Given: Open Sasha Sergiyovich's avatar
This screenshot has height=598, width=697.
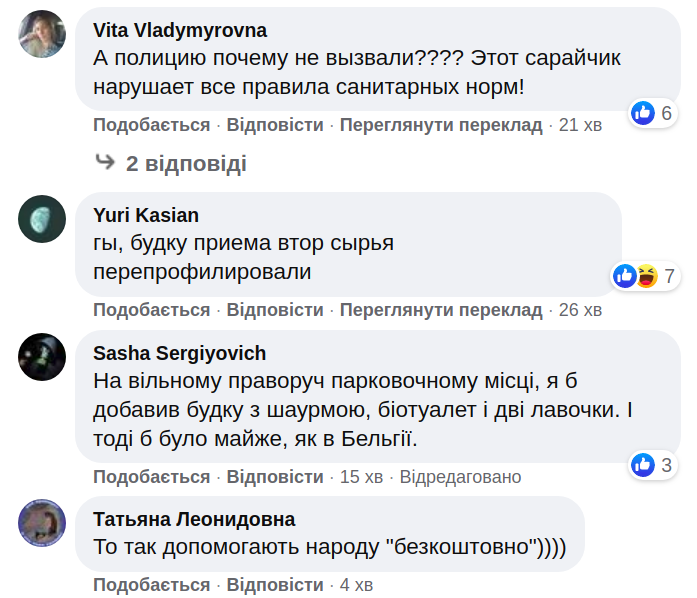Looking at the screenshot, I should [42, 356].
